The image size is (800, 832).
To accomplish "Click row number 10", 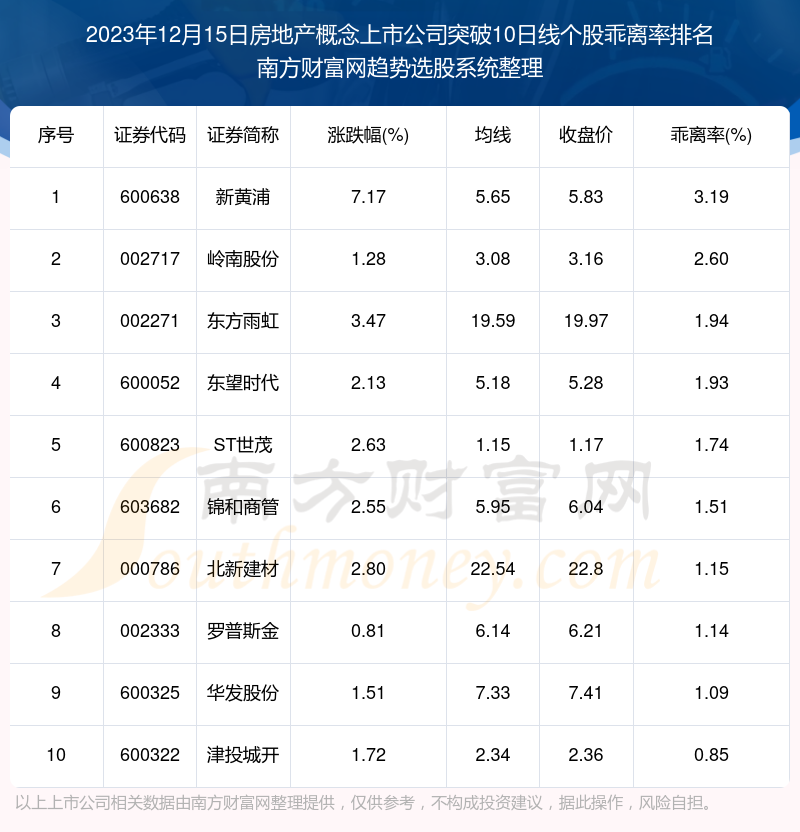I will [x=56, y=755].
